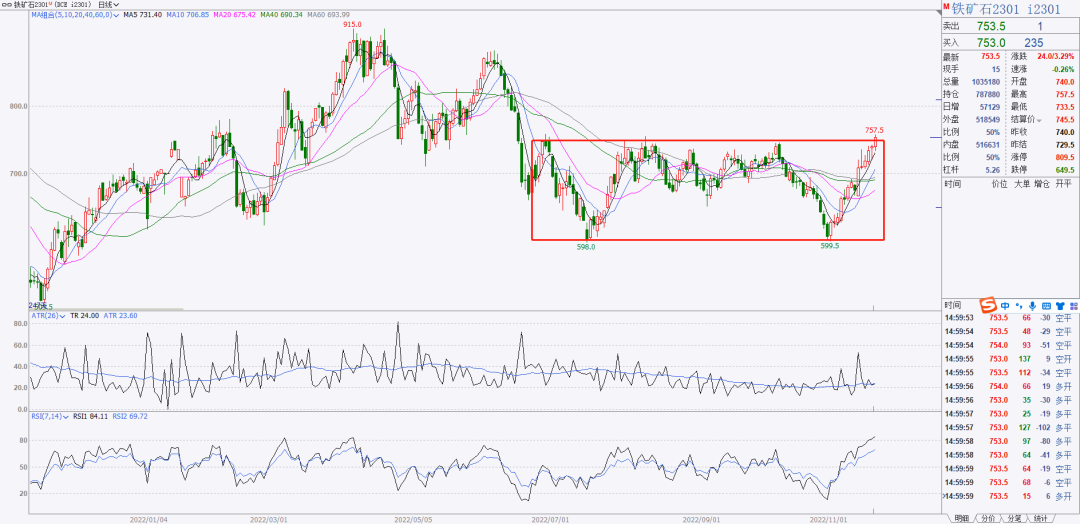Open the 日线 period dropdown
This screenshot has height=524, width=1080.
click(108, 4)
